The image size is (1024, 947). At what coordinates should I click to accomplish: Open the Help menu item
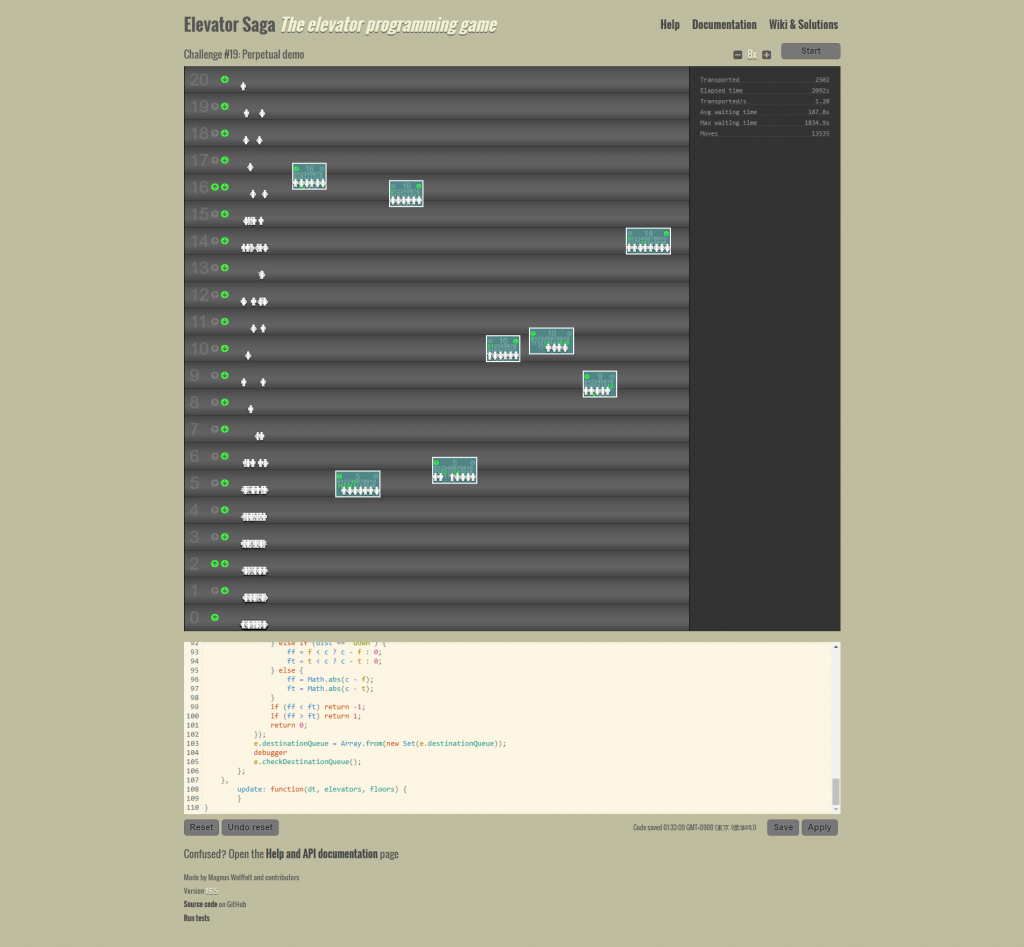[x=669, y=25]
